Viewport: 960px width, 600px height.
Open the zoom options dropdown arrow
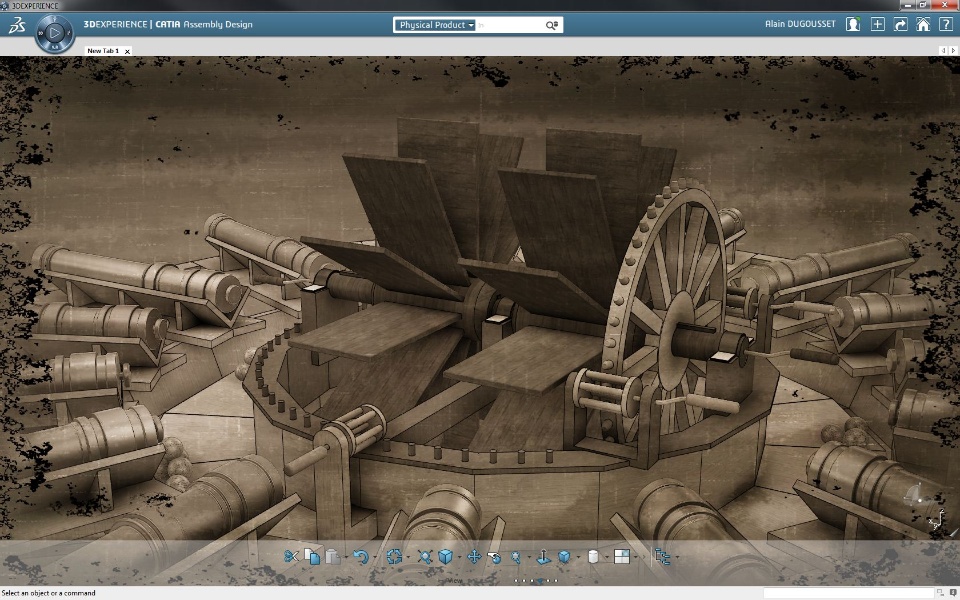[530, 557]
